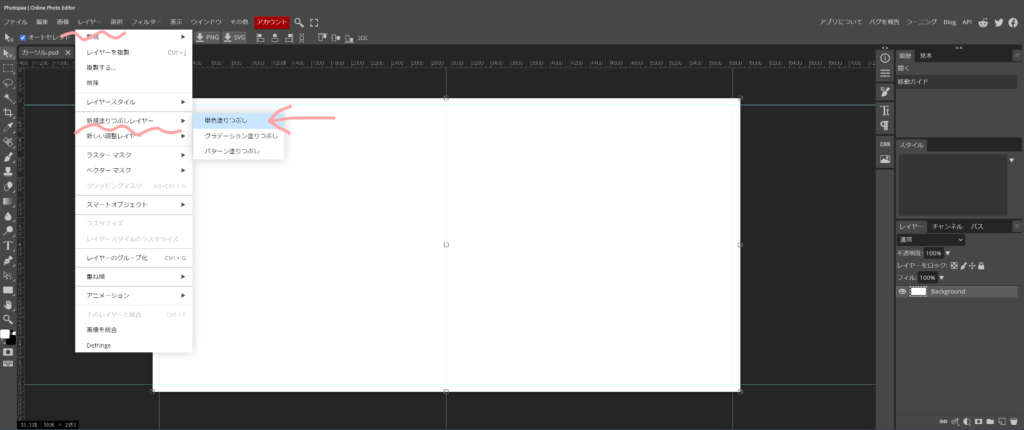
Task: Hide the Background layer with the eye icon
Action: tap(903, 291)
